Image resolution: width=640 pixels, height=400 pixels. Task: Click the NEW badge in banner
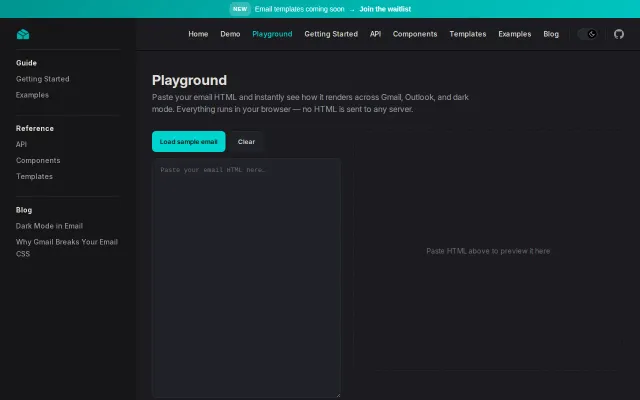pos(240,9)
